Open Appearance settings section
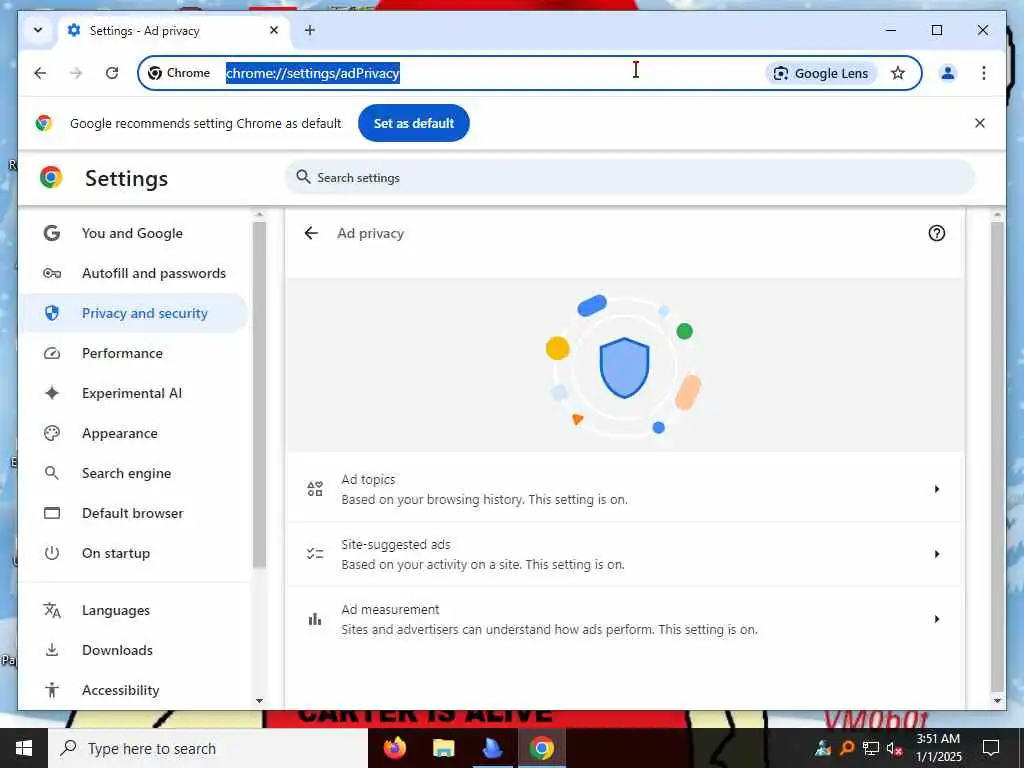The height and width of the screenshot is (768, 1024). [x=134, y=433]
